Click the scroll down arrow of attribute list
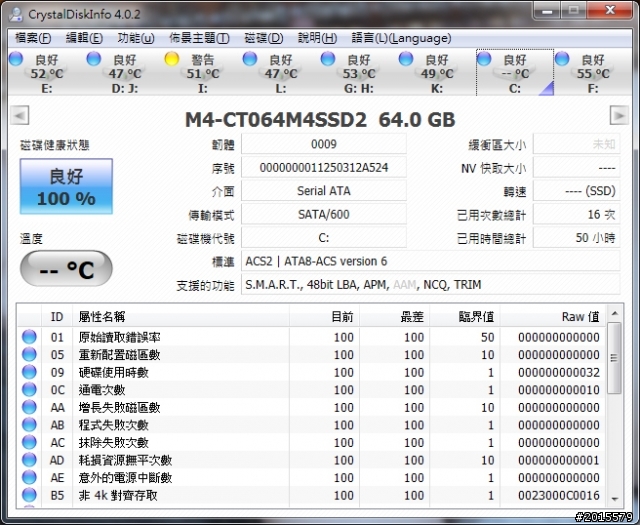Image resolution: width=640 pixels, height=525 pixels. [x=614, y=499]
